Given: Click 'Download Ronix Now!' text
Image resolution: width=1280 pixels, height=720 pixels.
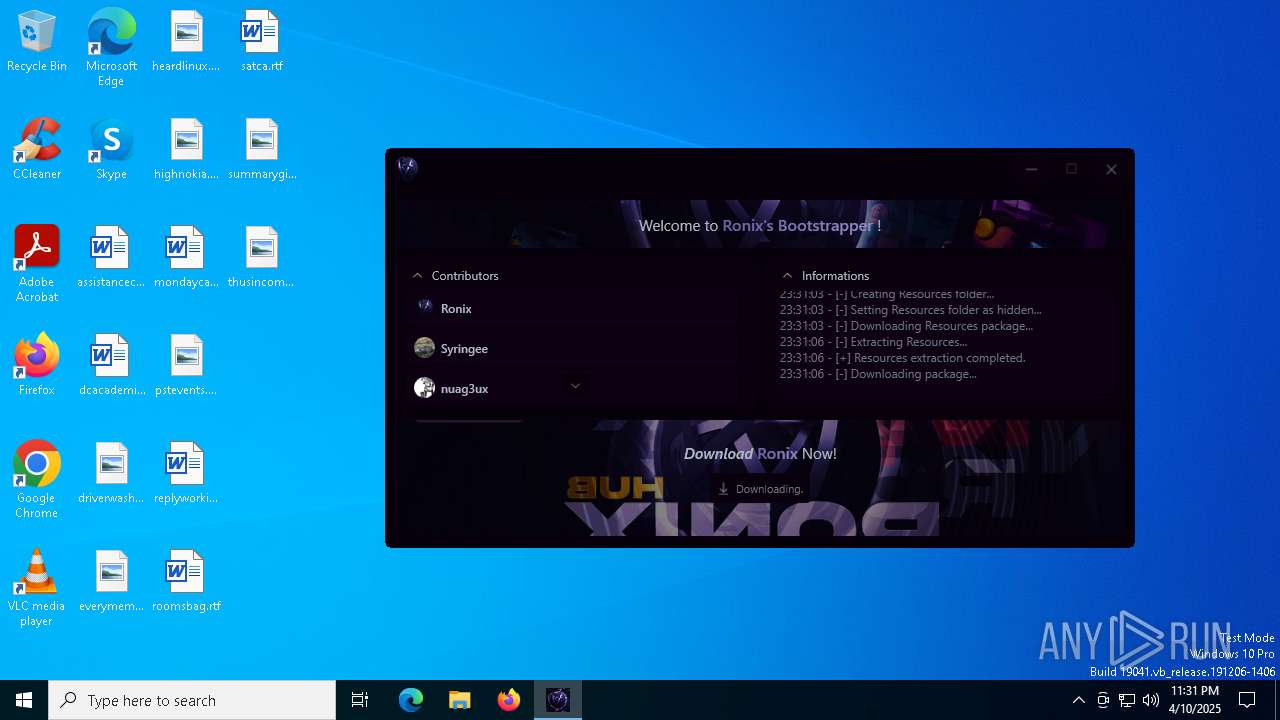Looking at the screenshot, I should [x=760, y=454].
